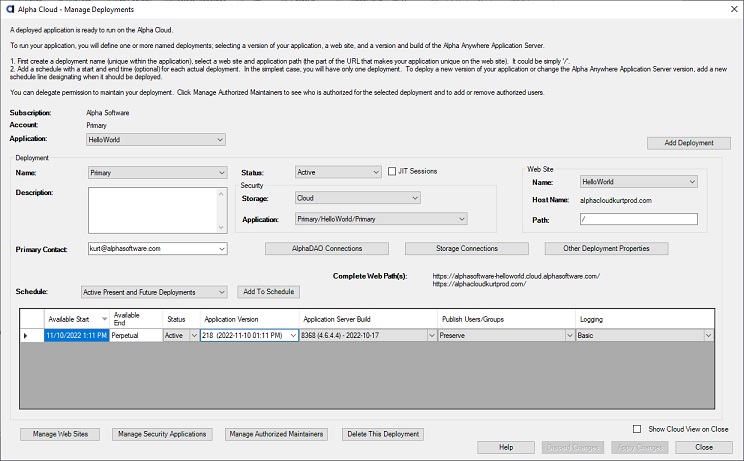This screenshot has width=744, height=461.
Task: Click the Perpetual end cell
Action: click(136, 335)
